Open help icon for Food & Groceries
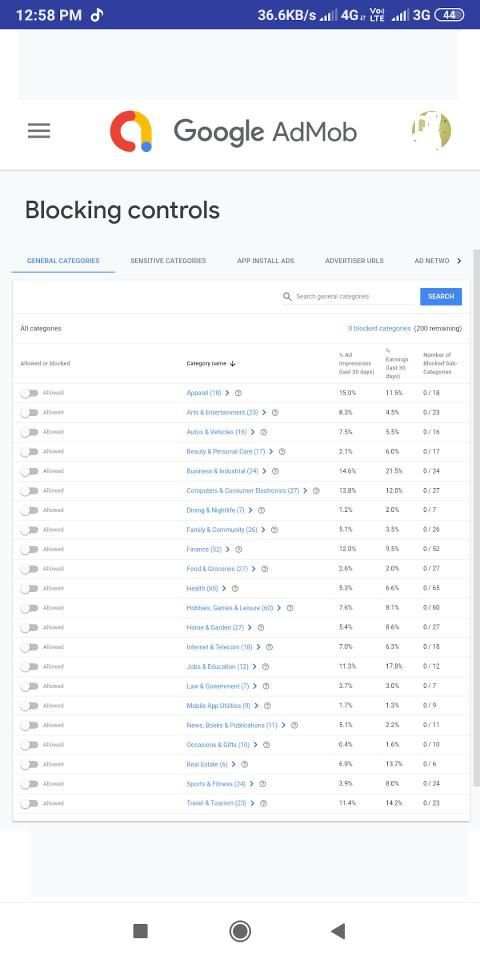 coord(264,569)
